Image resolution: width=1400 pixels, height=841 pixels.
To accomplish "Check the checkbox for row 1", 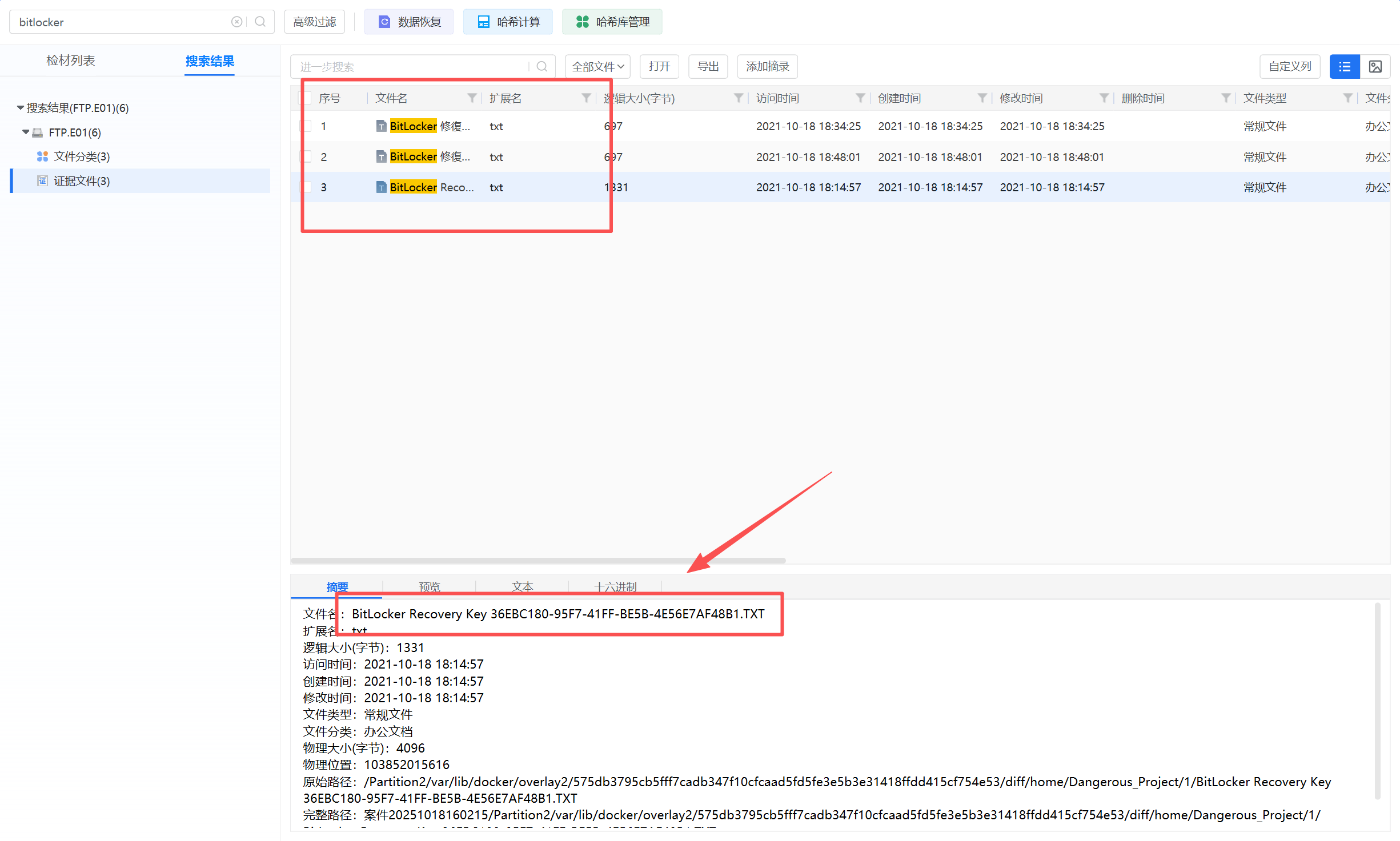I will (306, 126).
